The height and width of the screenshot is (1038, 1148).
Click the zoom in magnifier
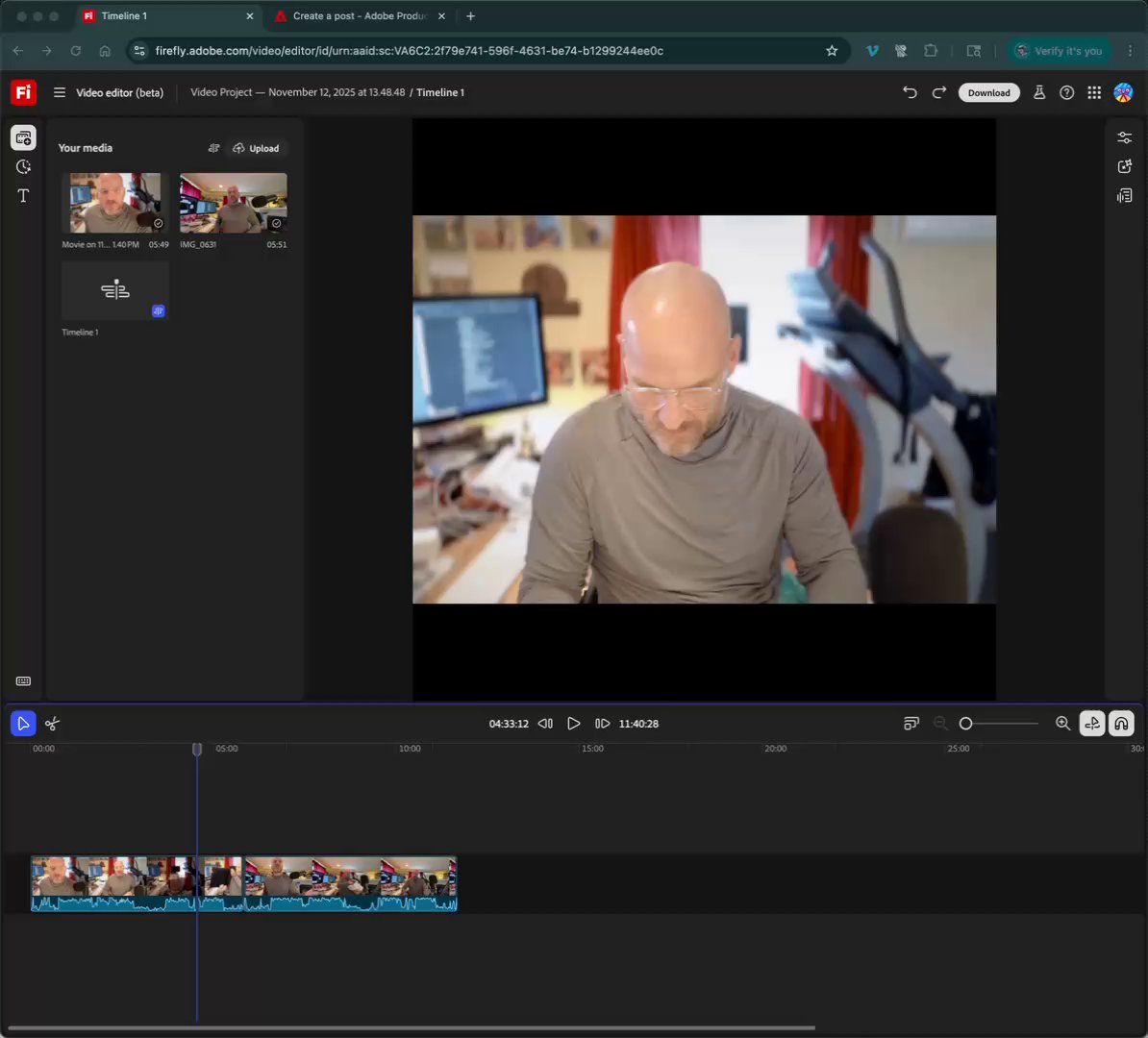pyautogui.click(x=1063, y=723)
